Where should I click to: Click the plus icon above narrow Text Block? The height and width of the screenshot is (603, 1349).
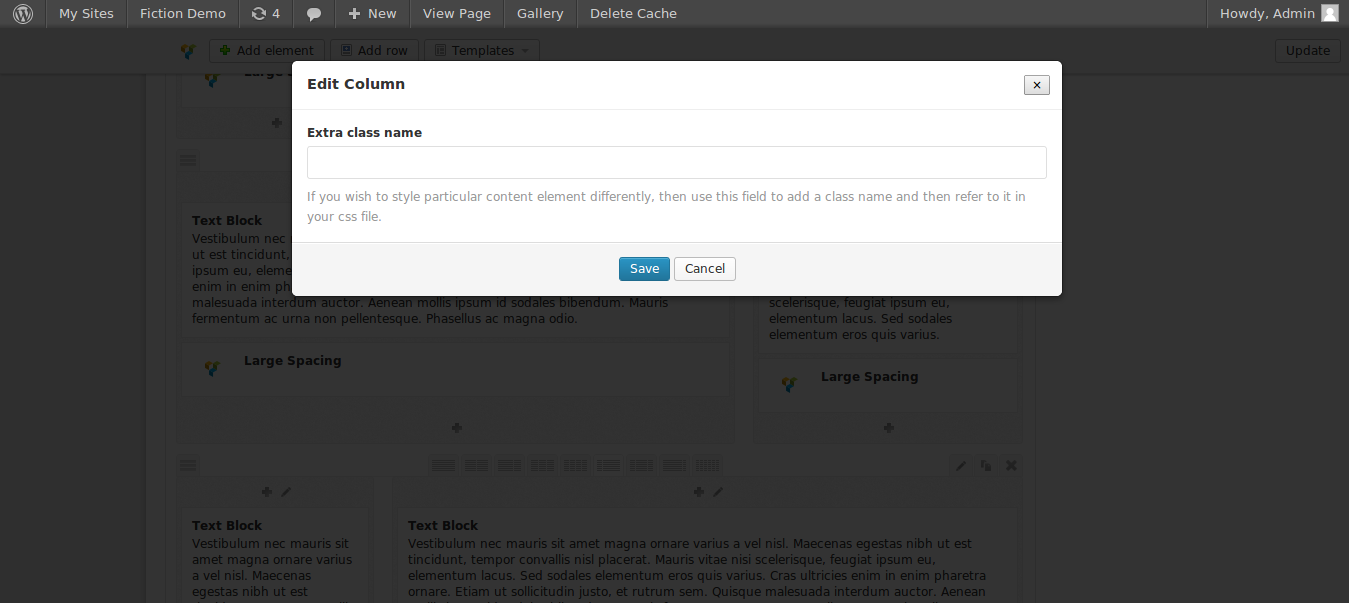click(267, 491)
